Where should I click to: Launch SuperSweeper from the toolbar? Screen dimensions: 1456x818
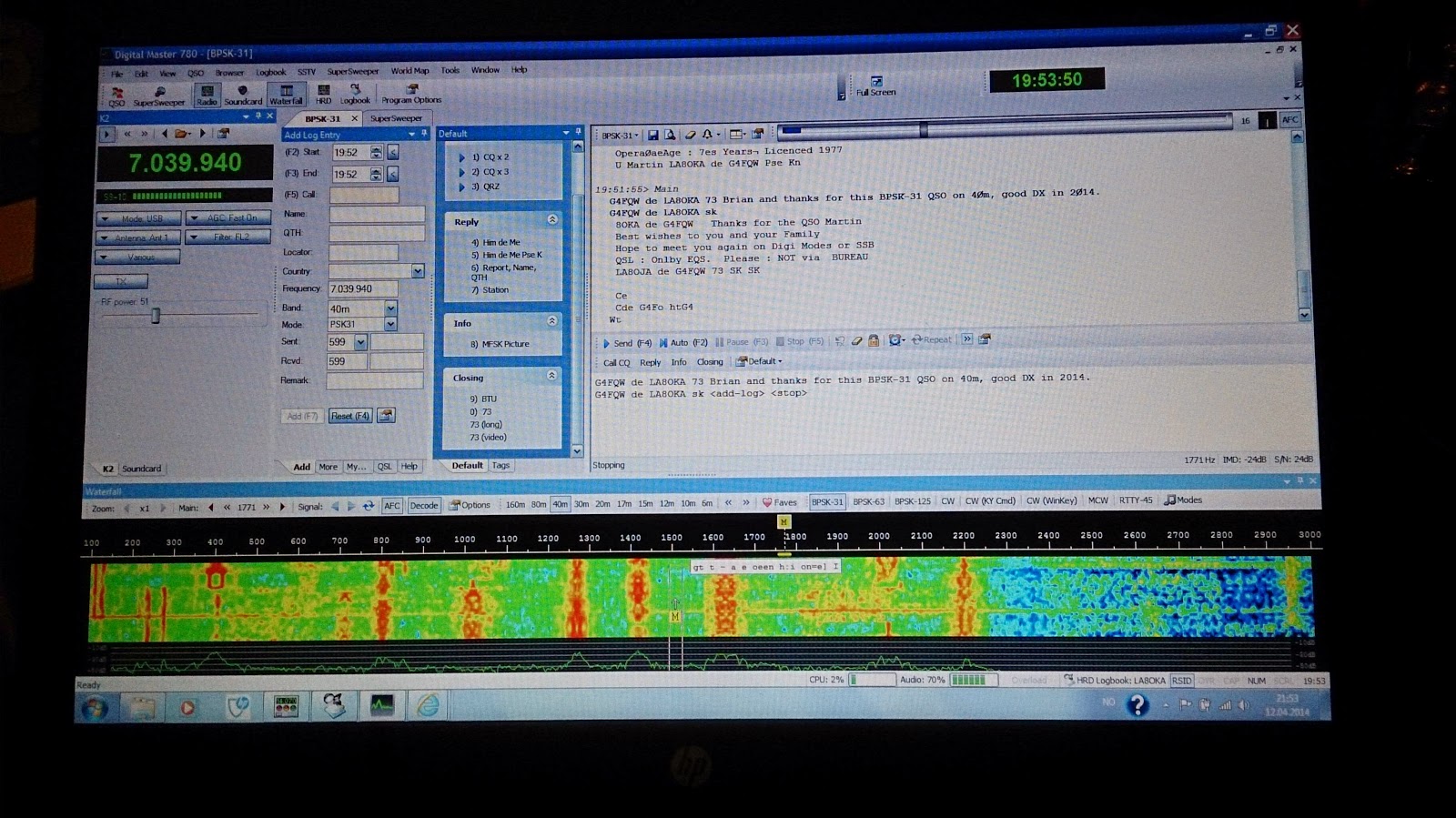(159, 96)
